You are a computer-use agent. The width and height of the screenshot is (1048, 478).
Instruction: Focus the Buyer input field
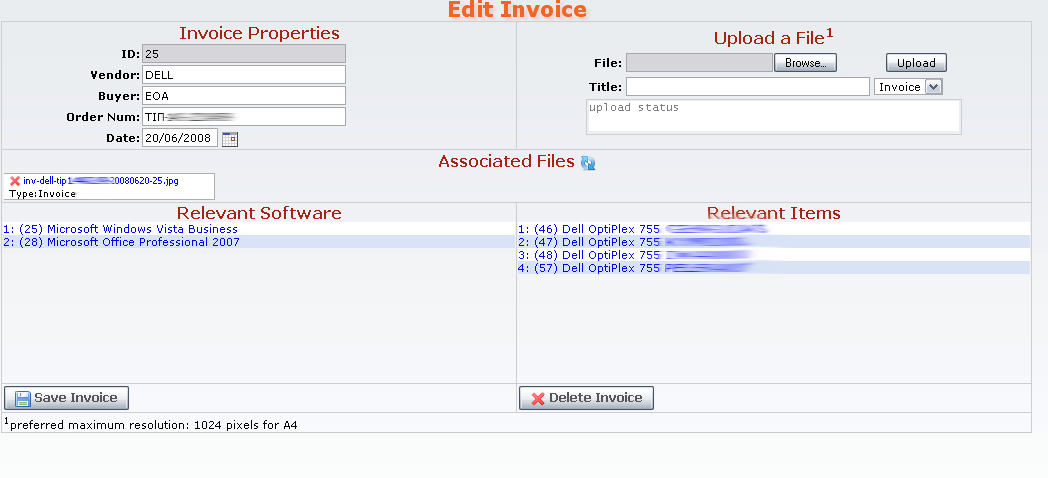point(244,96)
